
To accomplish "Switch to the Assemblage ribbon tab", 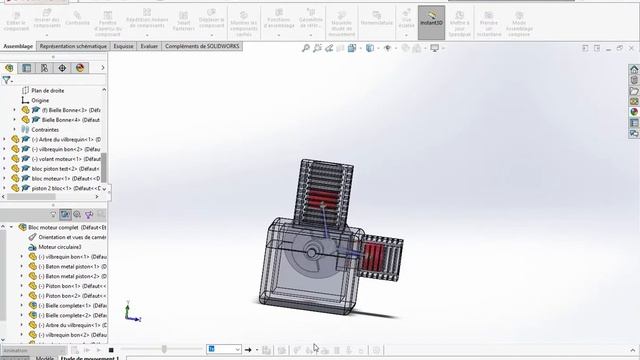I will click(18, 46).
